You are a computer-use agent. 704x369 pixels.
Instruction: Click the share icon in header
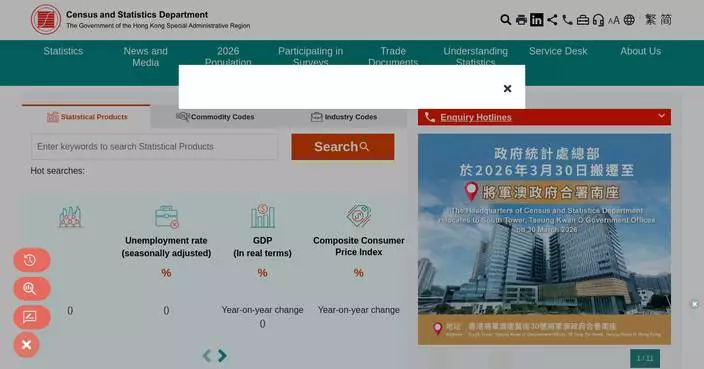click(x=552, y=20)
